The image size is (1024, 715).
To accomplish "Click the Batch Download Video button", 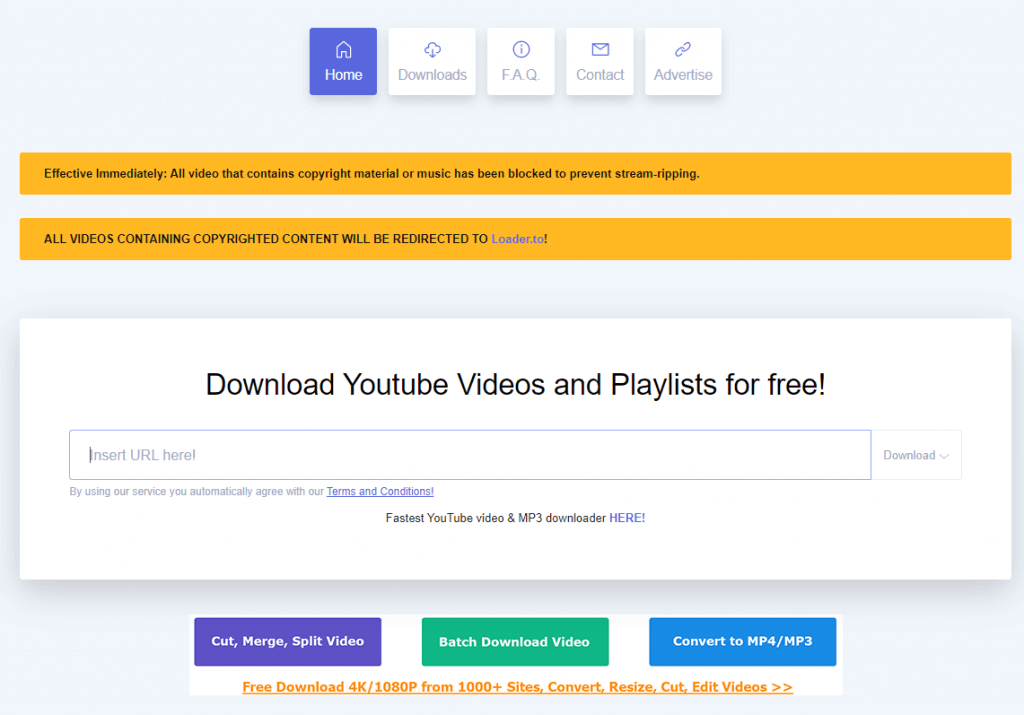I will coord(515,641).
